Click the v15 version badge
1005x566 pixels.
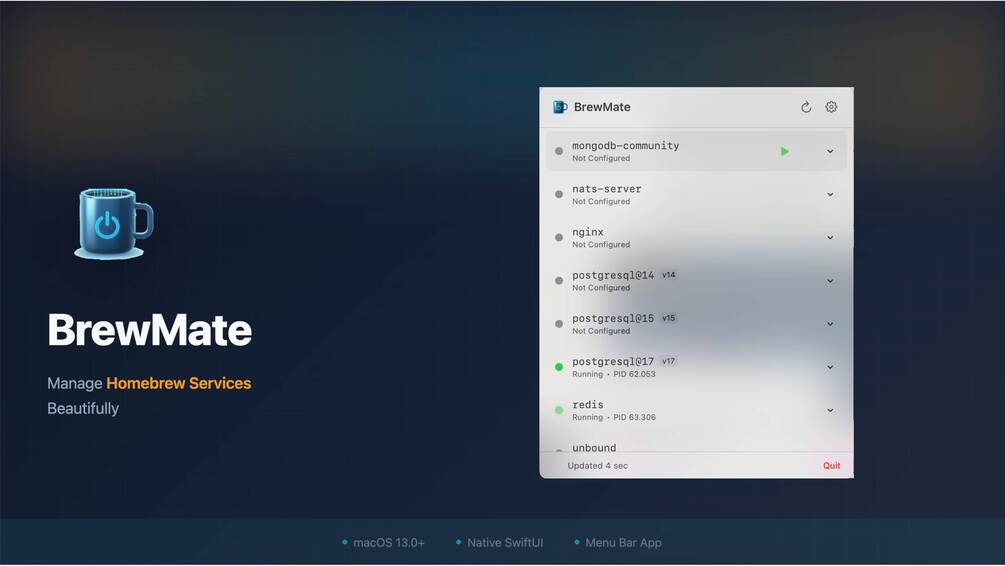point(669,318)
